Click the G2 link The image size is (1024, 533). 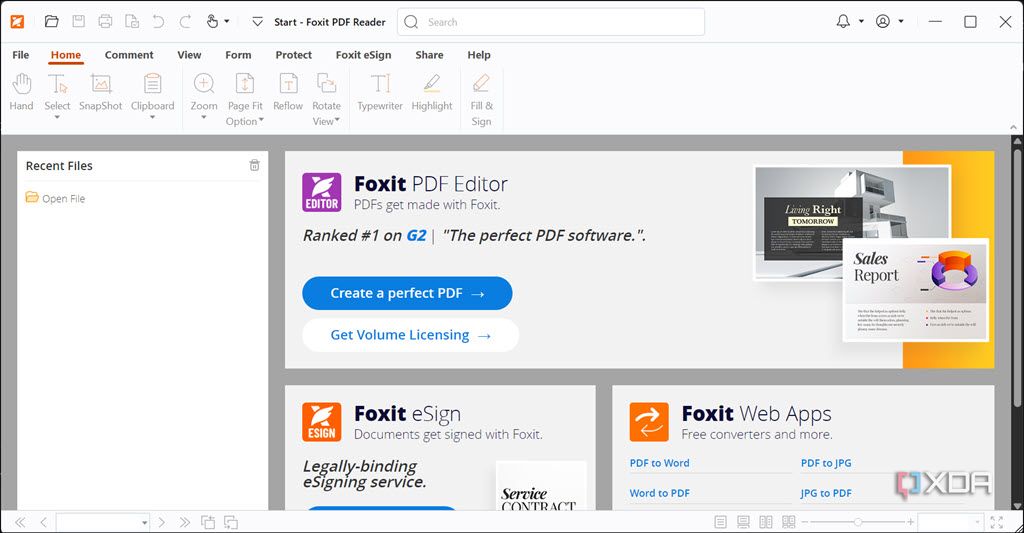417,235
